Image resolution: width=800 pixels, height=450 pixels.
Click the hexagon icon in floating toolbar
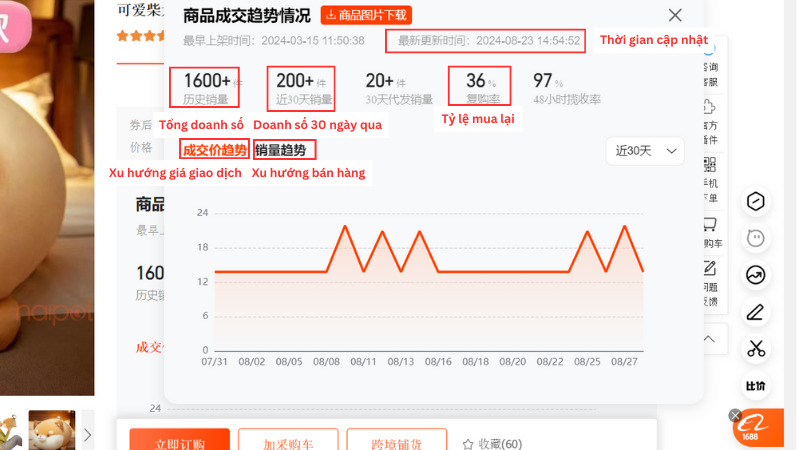point(756,201)
